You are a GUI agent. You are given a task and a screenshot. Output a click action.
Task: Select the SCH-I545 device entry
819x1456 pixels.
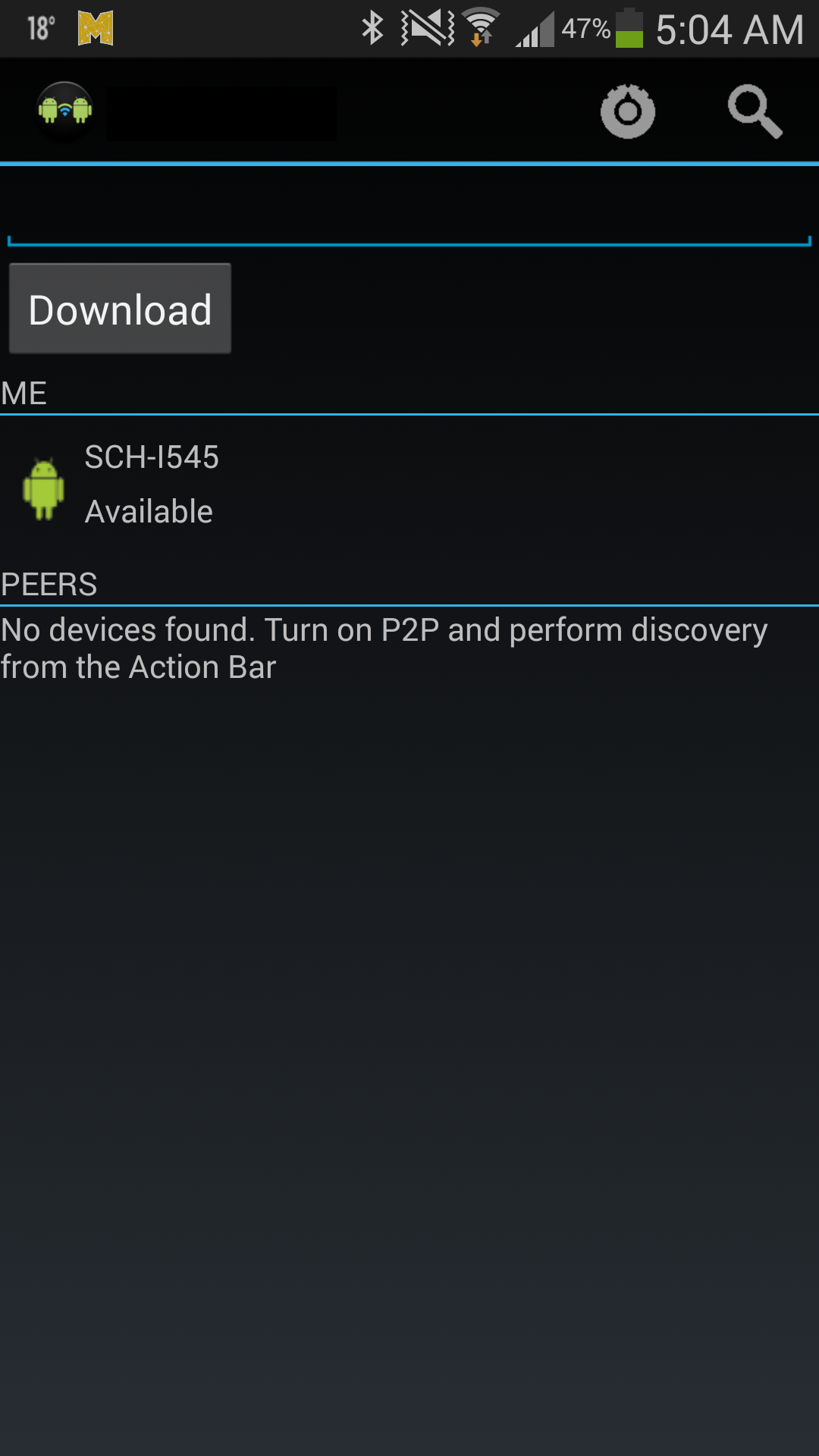pyautogui.click(x=409, y=485)
